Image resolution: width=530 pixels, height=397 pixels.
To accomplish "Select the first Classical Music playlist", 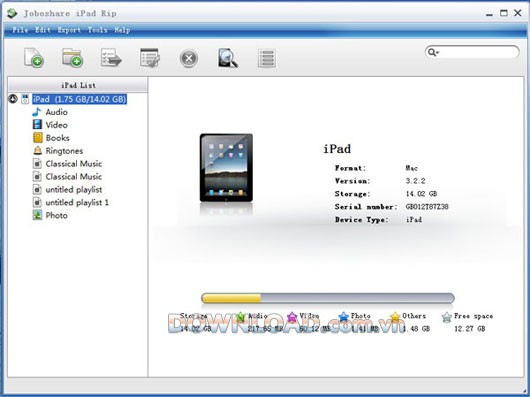I will pyautogui.click(x=74, y=164).
